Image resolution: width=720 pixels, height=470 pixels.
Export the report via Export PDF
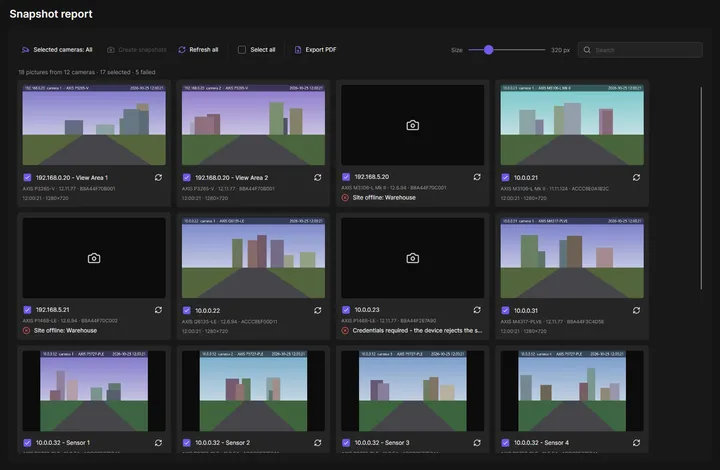click(x=315, y=50)
